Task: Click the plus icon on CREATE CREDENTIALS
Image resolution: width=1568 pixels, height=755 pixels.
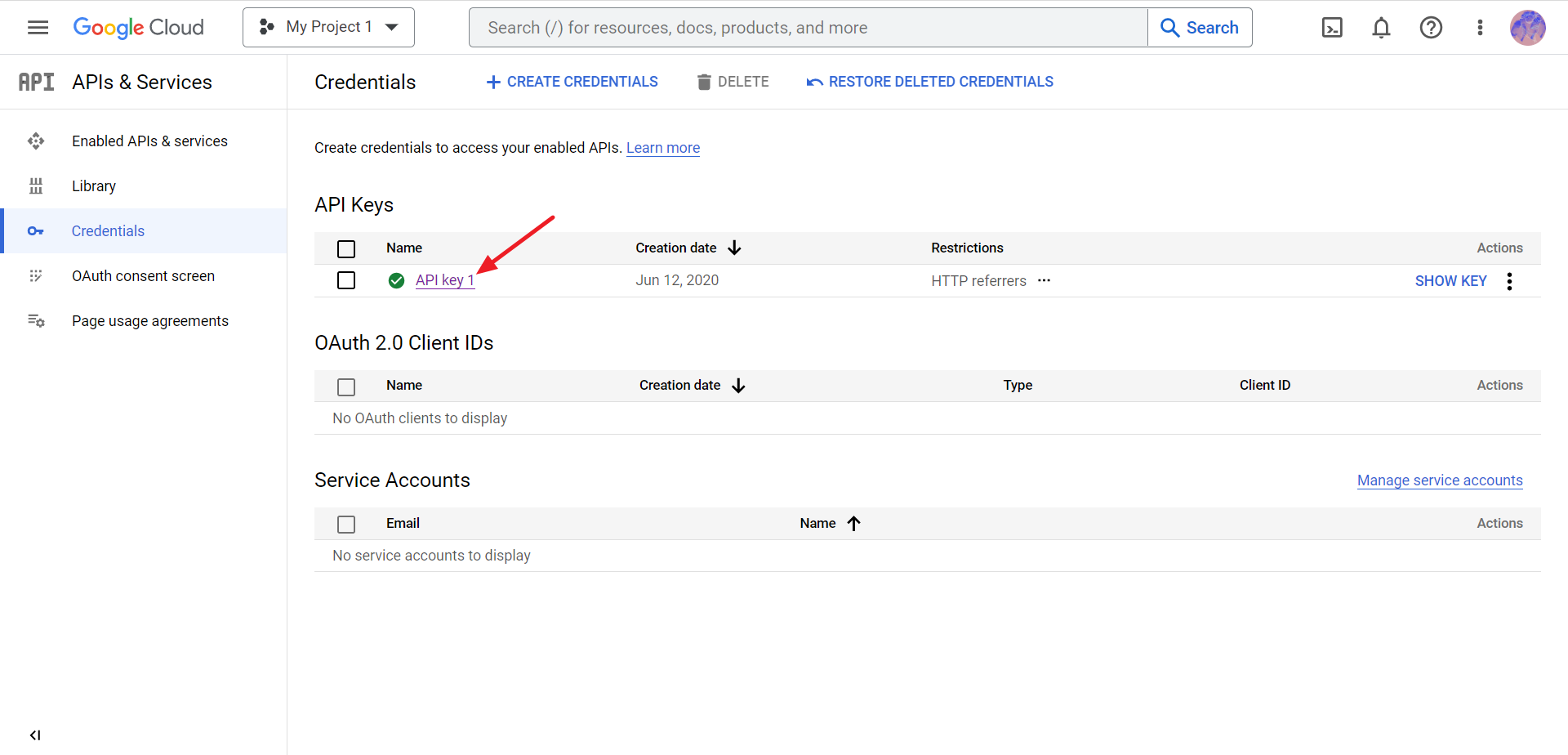Action: pyautogui.click(x=493, y=82)
